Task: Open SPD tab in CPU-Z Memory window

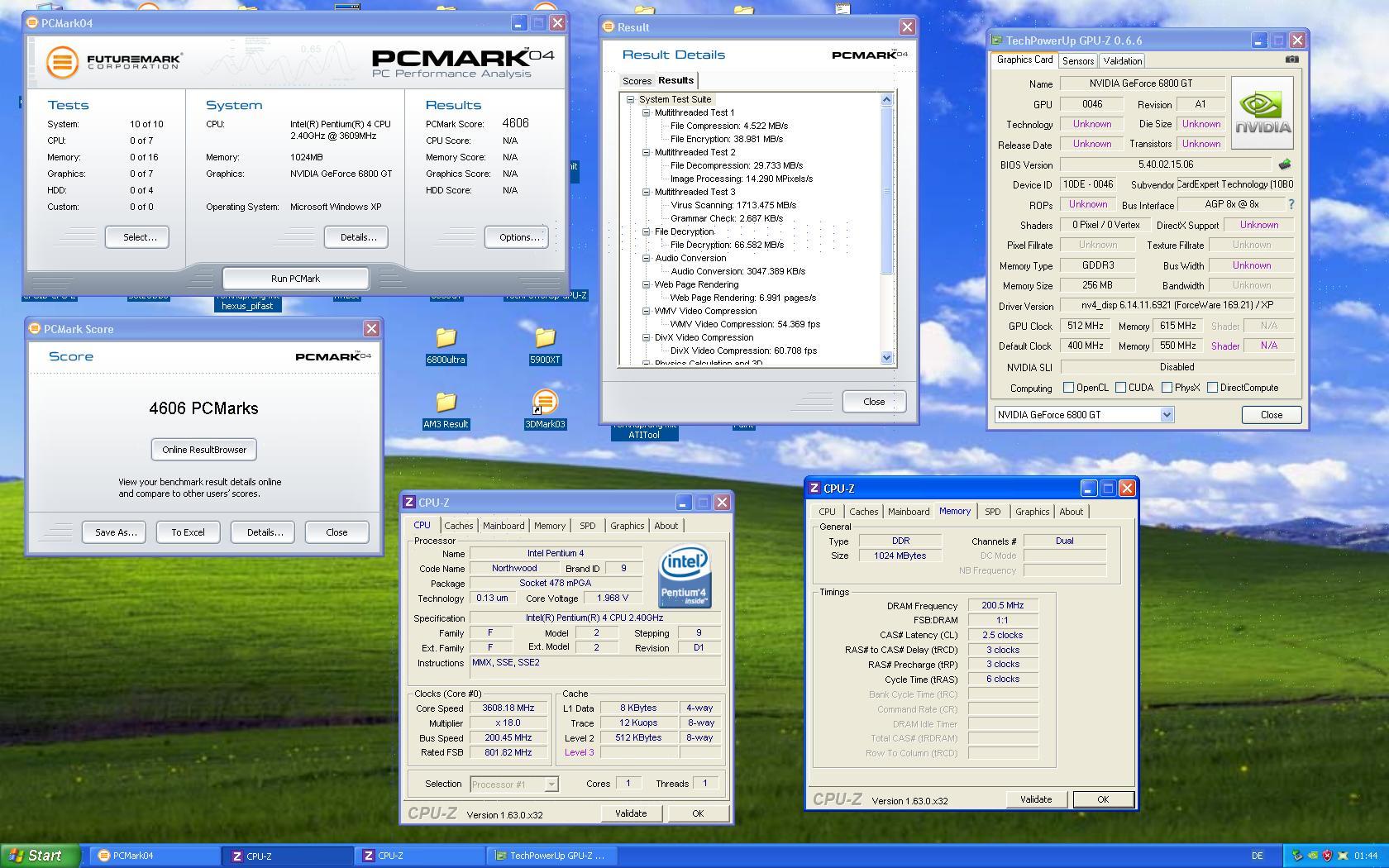Action: pyautogui.click(x=992, y=512)
